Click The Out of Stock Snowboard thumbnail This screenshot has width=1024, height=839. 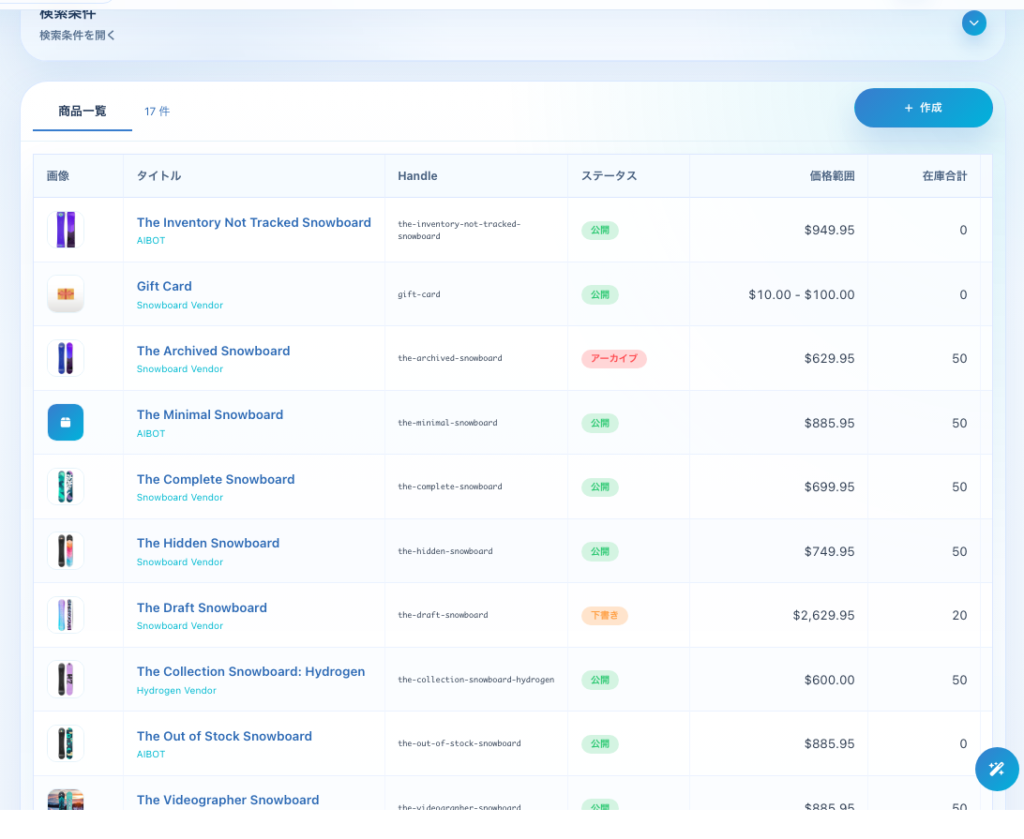[x=65, y=744]
